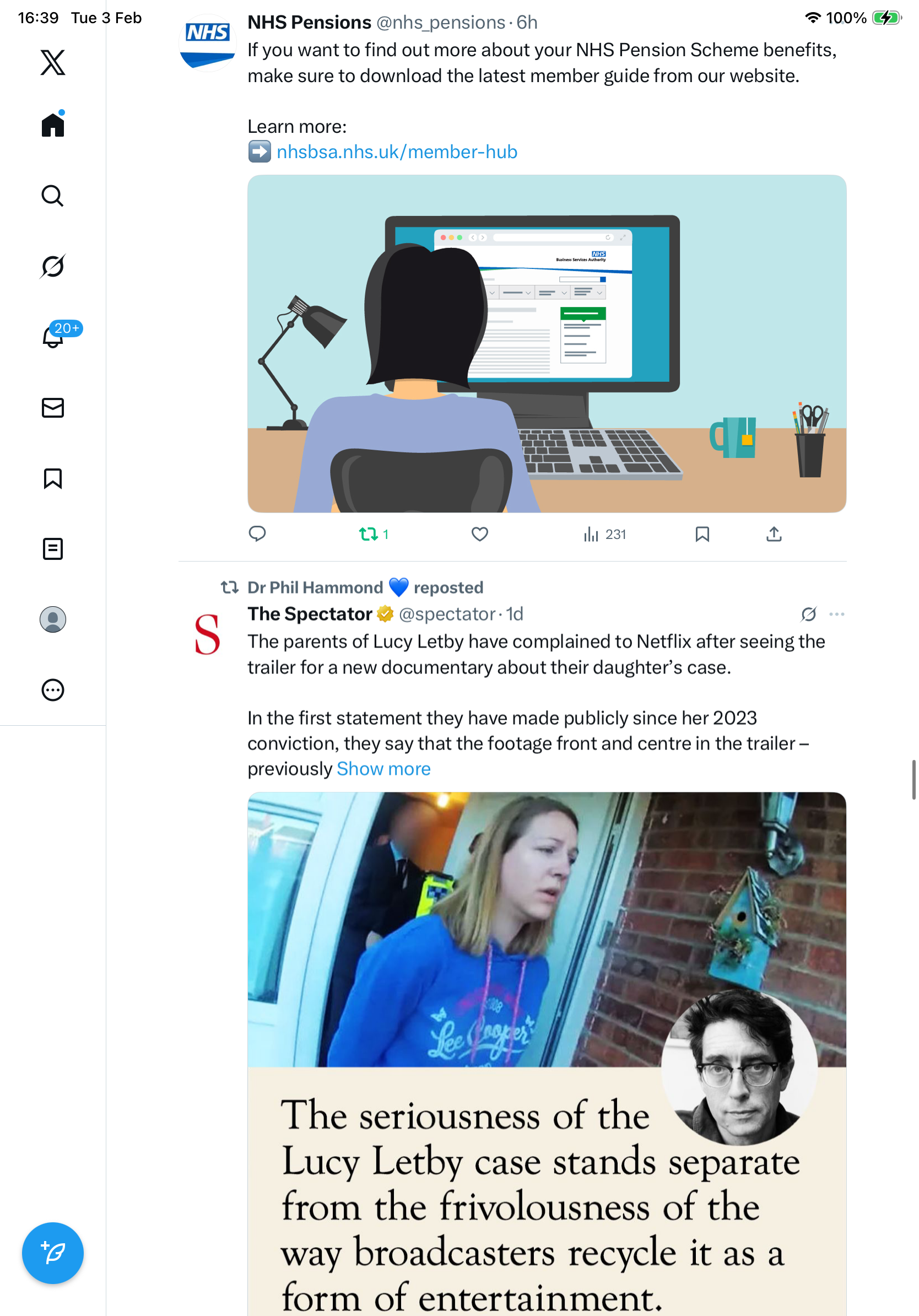Tap the compose new post button
Image resolution: width=919 pixels, height=1316 pixels.
53,1254
